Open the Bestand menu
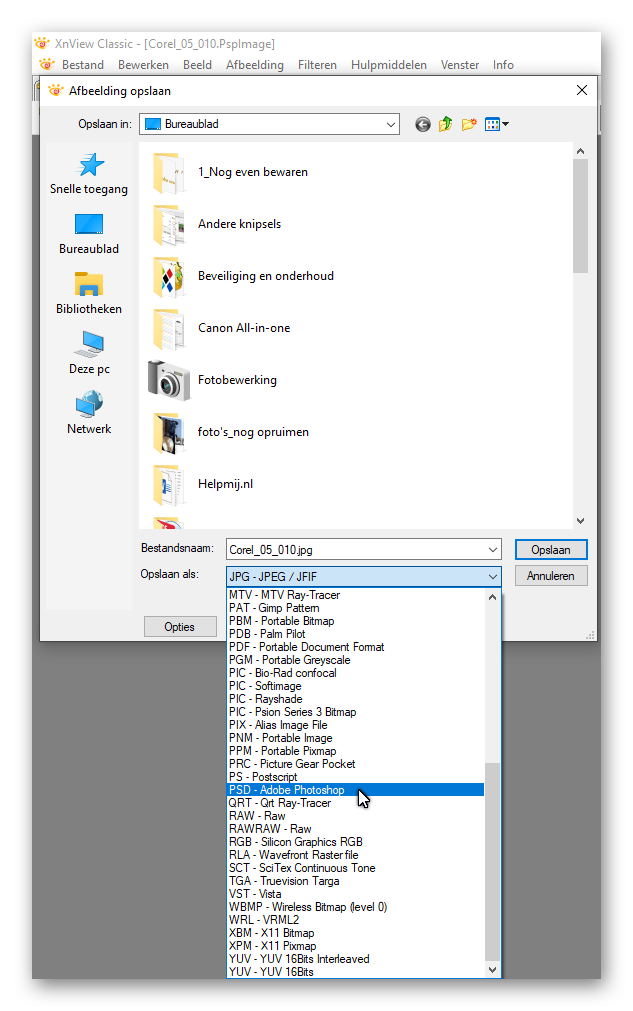Screen dimensions: 633x1011 pos(83,65)
